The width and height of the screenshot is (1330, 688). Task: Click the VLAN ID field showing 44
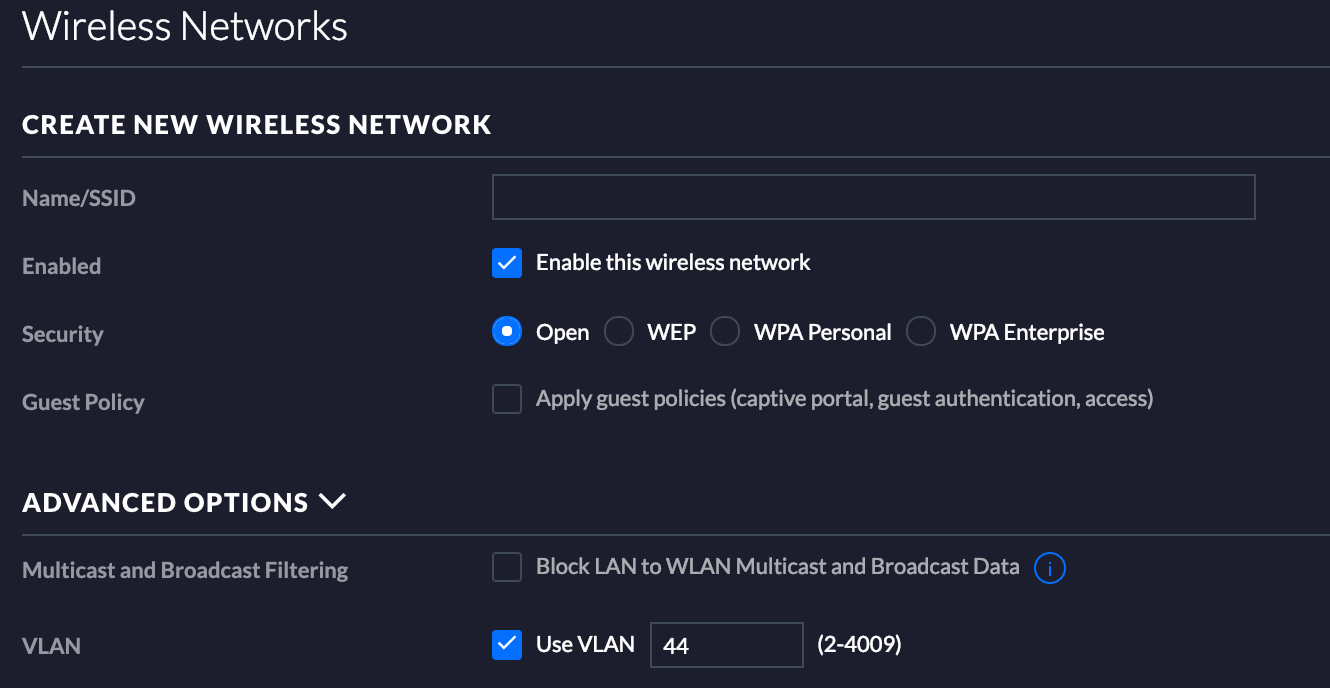(x=726, y=645)
